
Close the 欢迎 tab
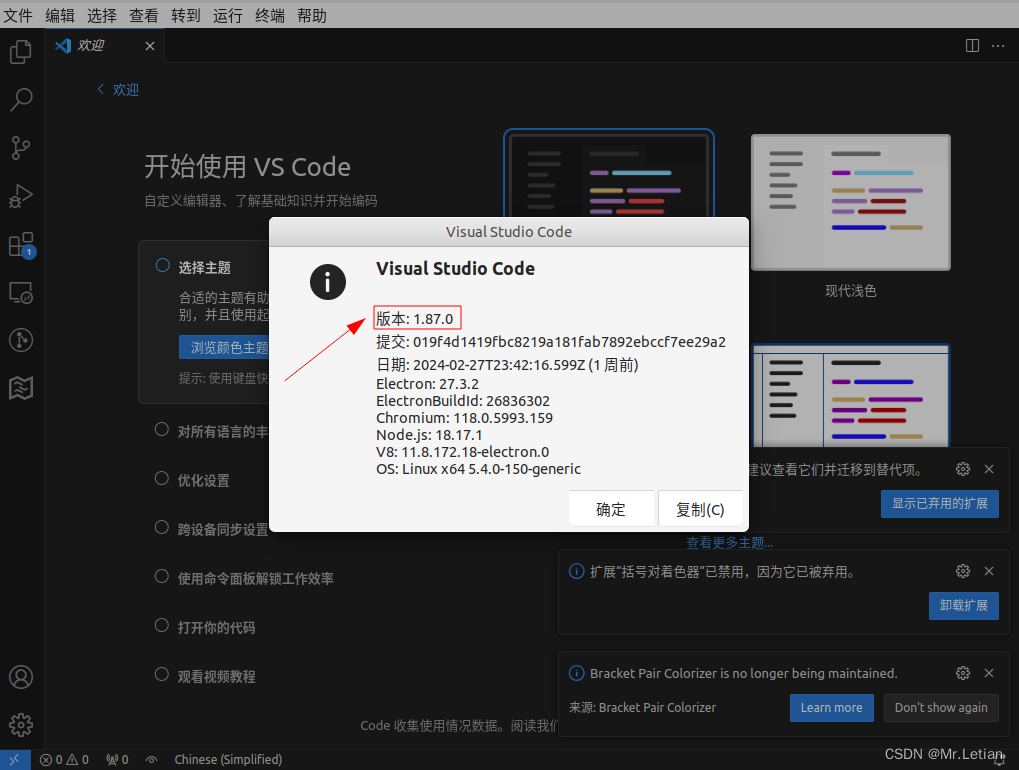pyautogui.click(x=150, y=46)
